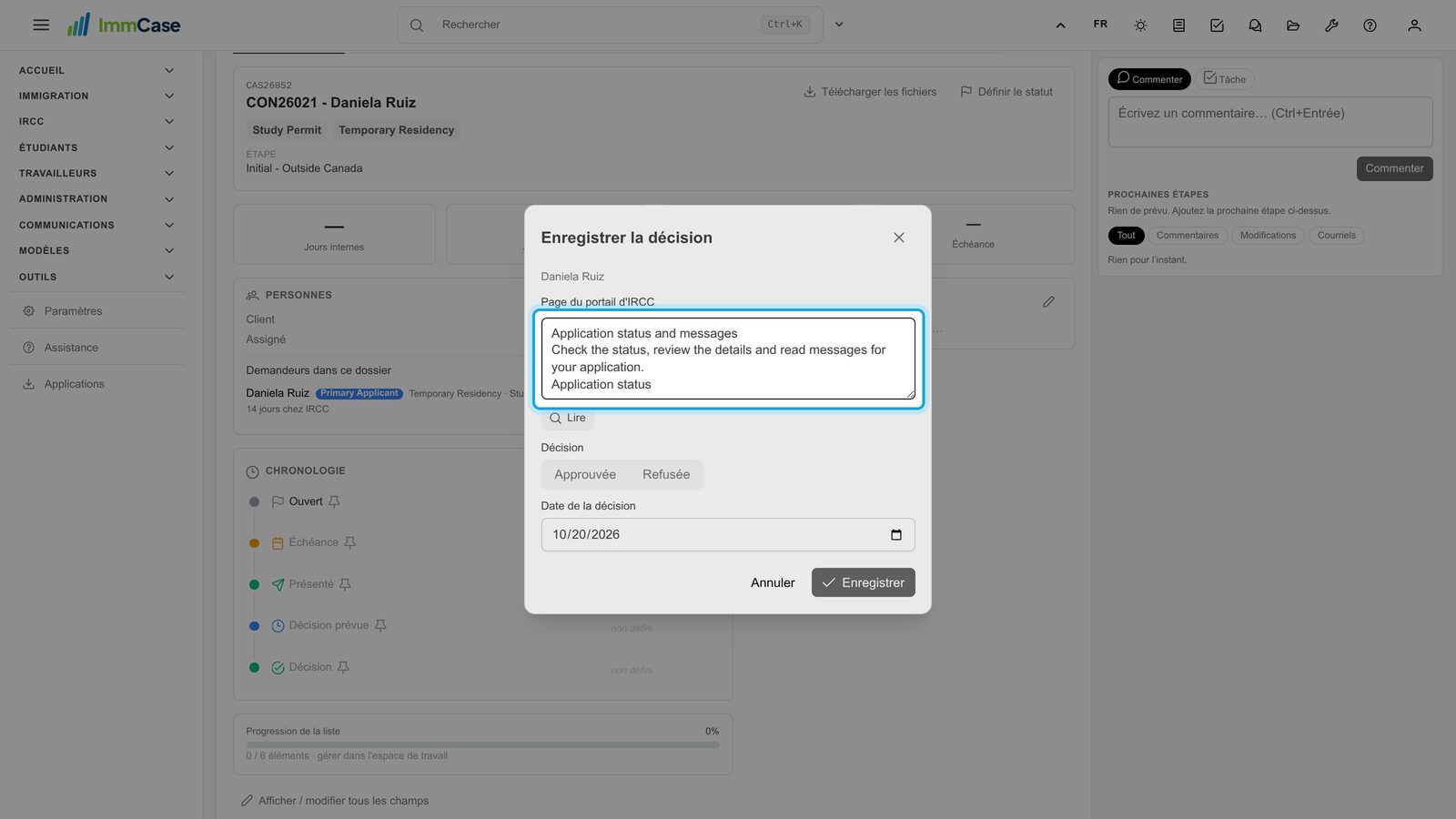Pin the Ouvert timeline step
This screenshot has width=1456, height=819.
pyautogui.click(x=334, y=501)
